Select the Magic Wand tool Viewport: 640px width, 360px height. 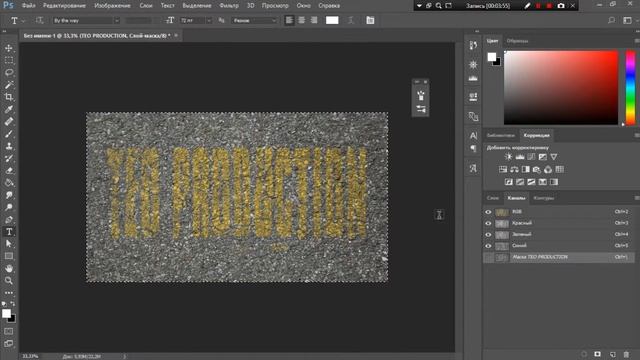coord(9,85)
